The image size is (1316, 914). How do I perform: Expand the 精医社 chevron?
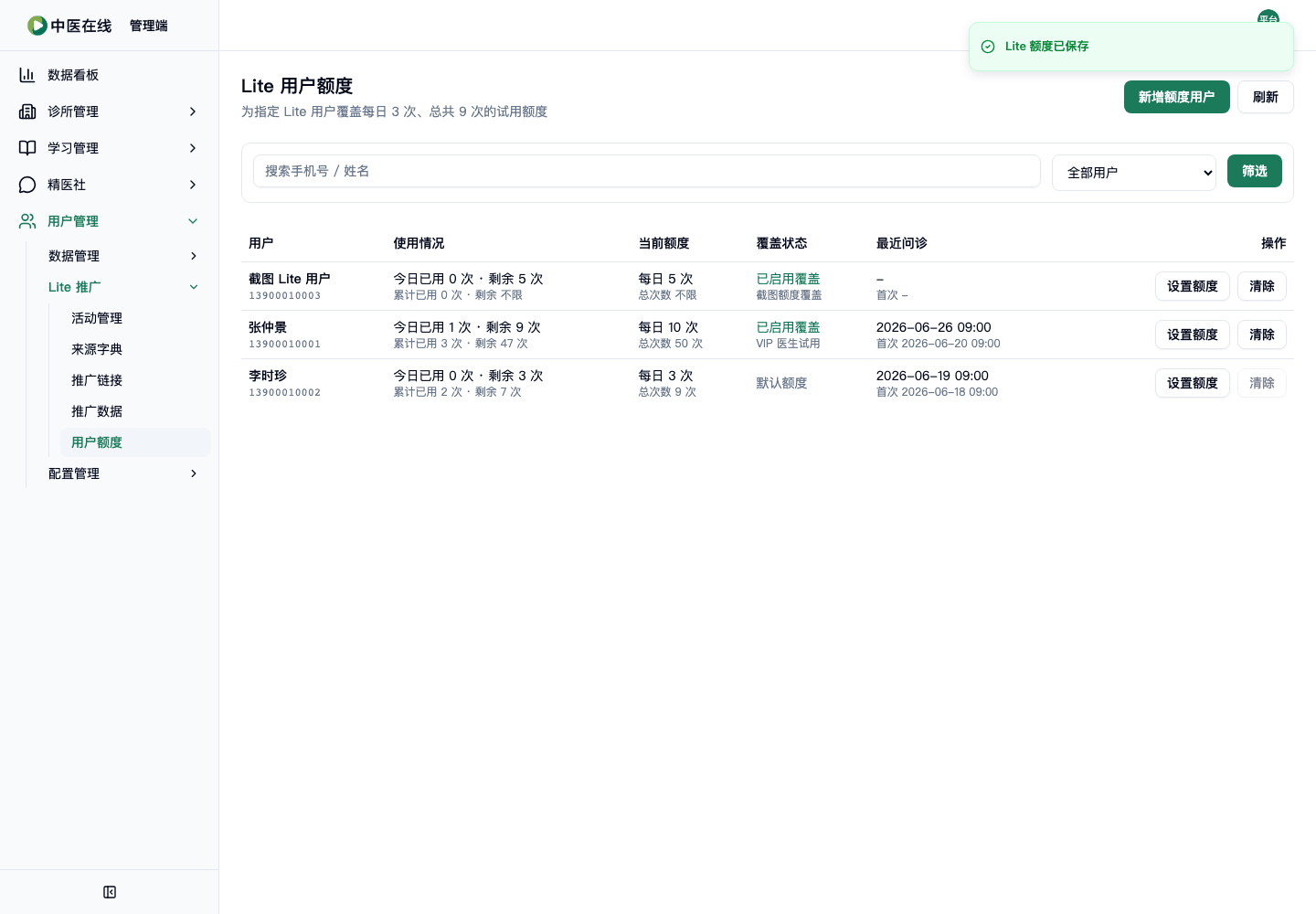pos(193,185)
